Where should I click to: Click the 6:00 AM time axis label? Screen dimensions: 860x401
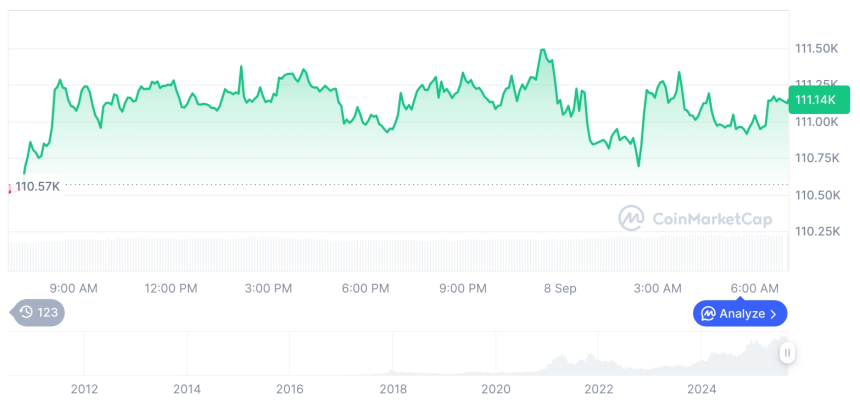pyautogui.click(x=755, y=288)
